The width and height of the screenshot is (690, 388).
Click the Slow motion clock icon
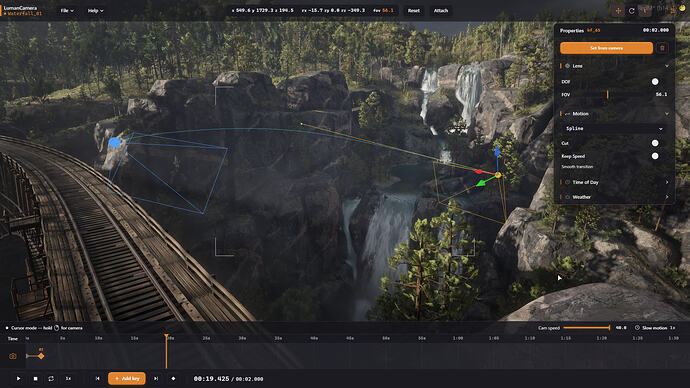[637, 328]
